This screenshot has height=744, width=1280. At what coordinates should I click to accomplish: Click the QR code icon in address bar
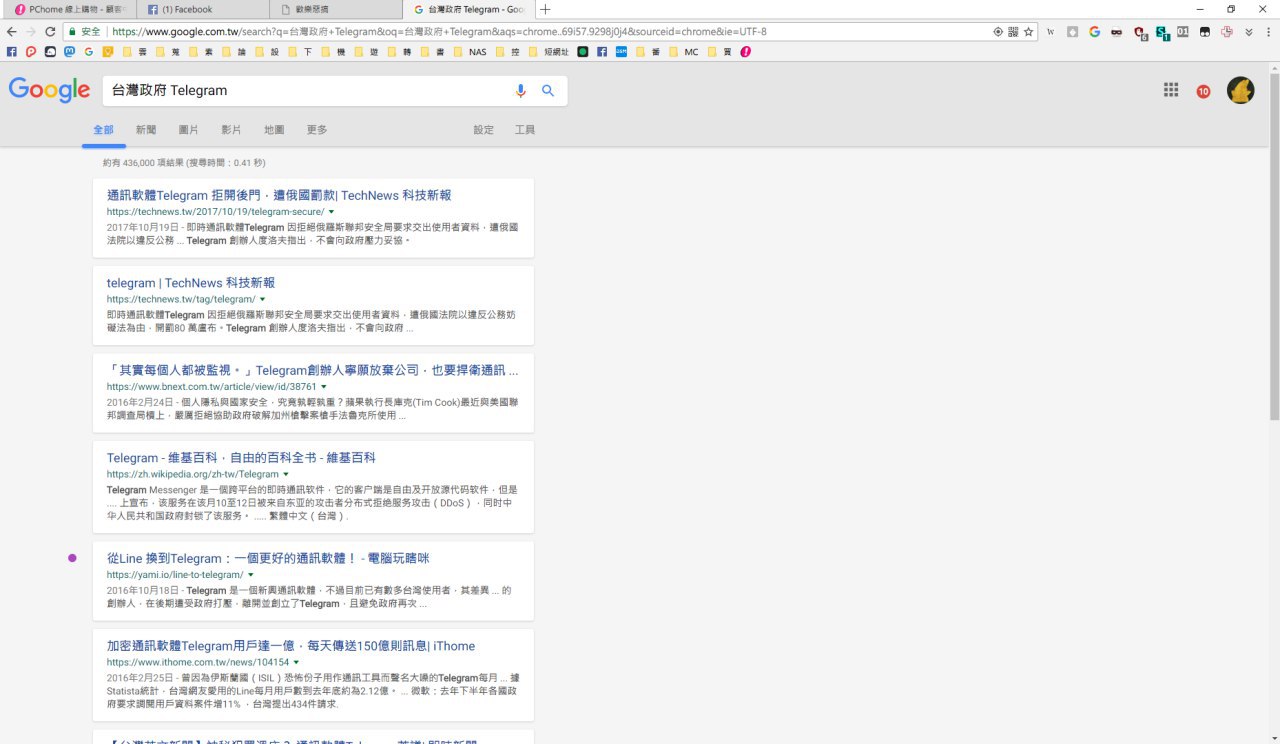pos(1013,32)
